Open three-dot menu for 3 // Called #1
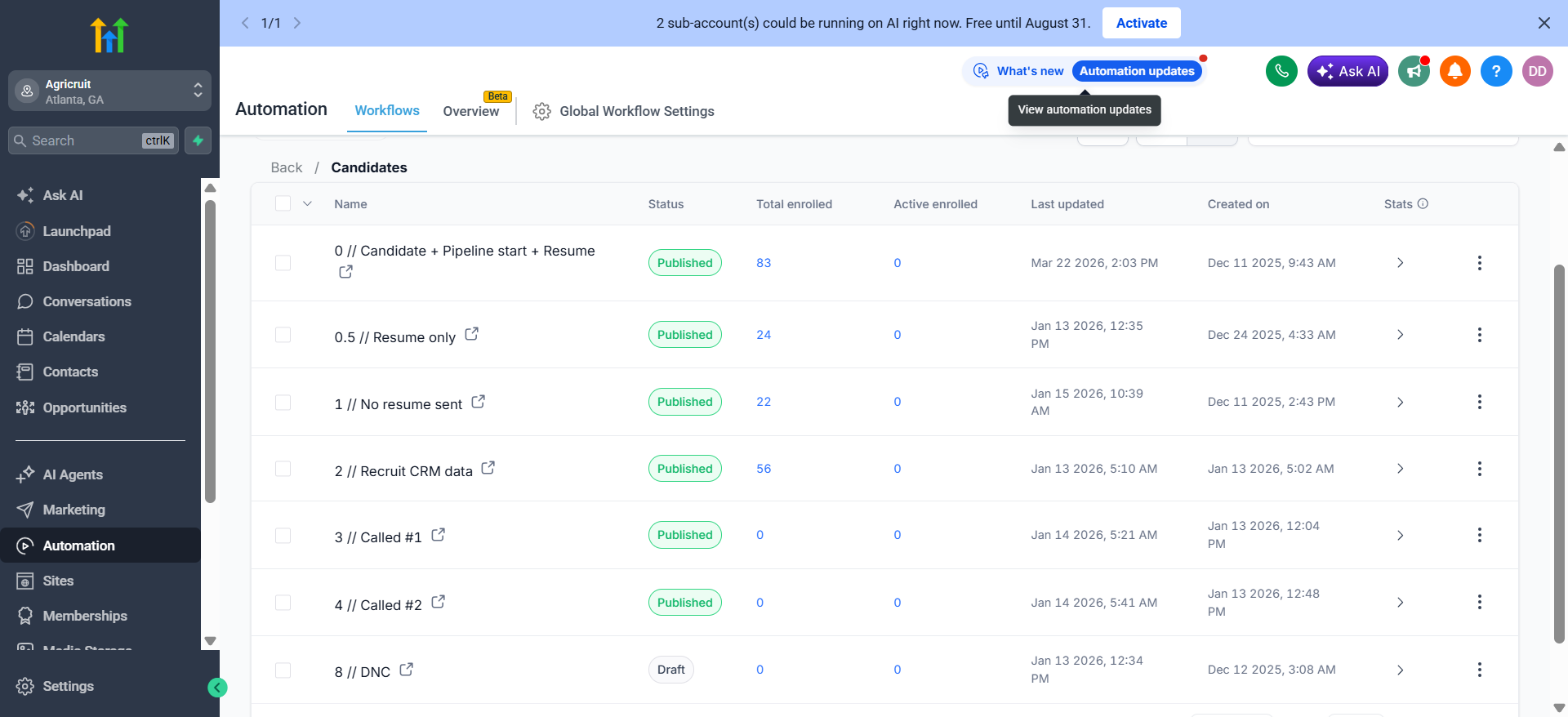 [x=1479, y=535]
